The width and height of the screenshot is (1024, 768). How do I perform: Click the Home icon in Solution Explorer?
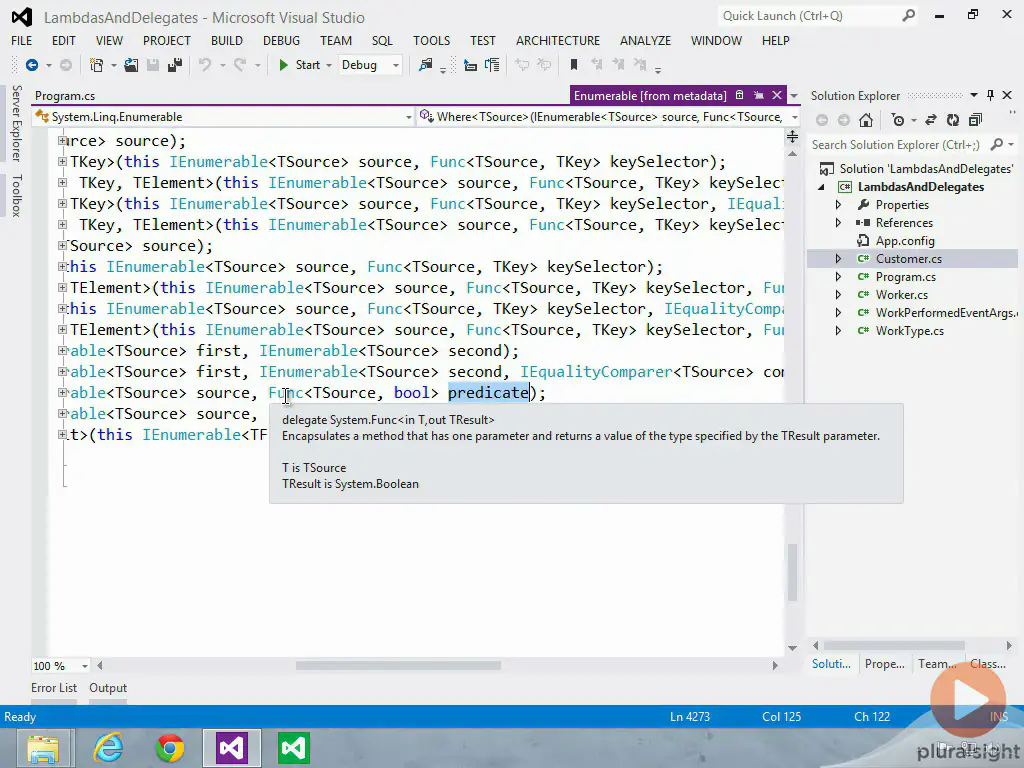coord(866,120)
